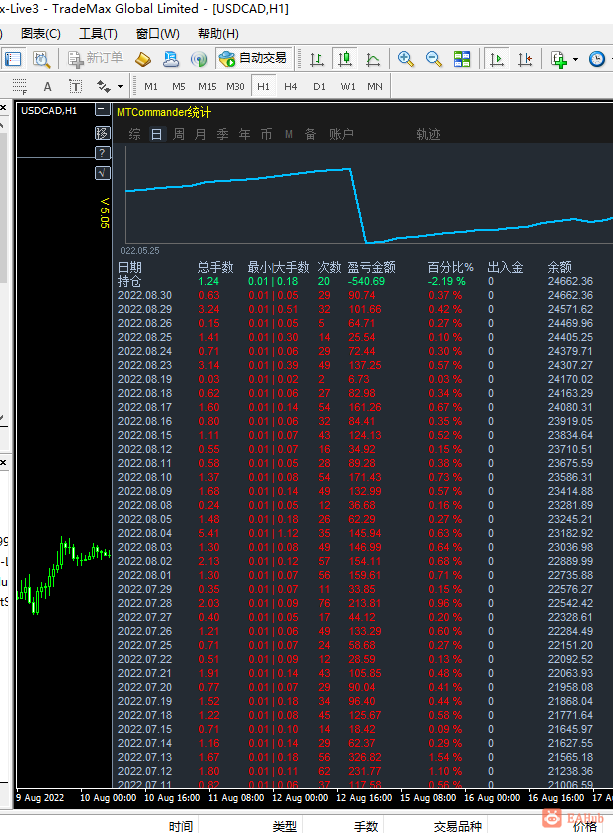Open the periodicity clock icon
This screenshot has height=833, width=613.
(597, 59)
